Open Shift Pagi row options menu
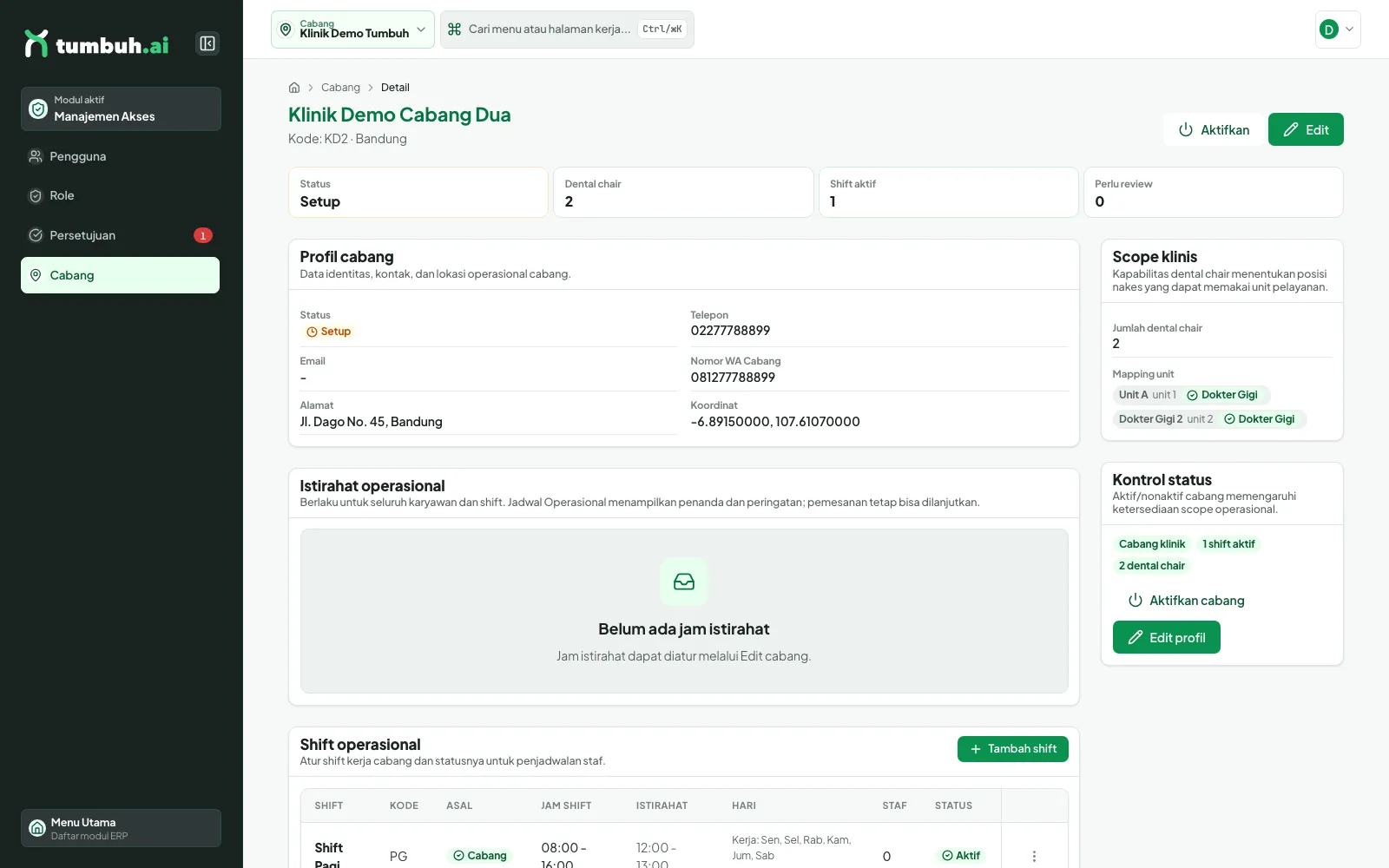 click(1034, 856)
